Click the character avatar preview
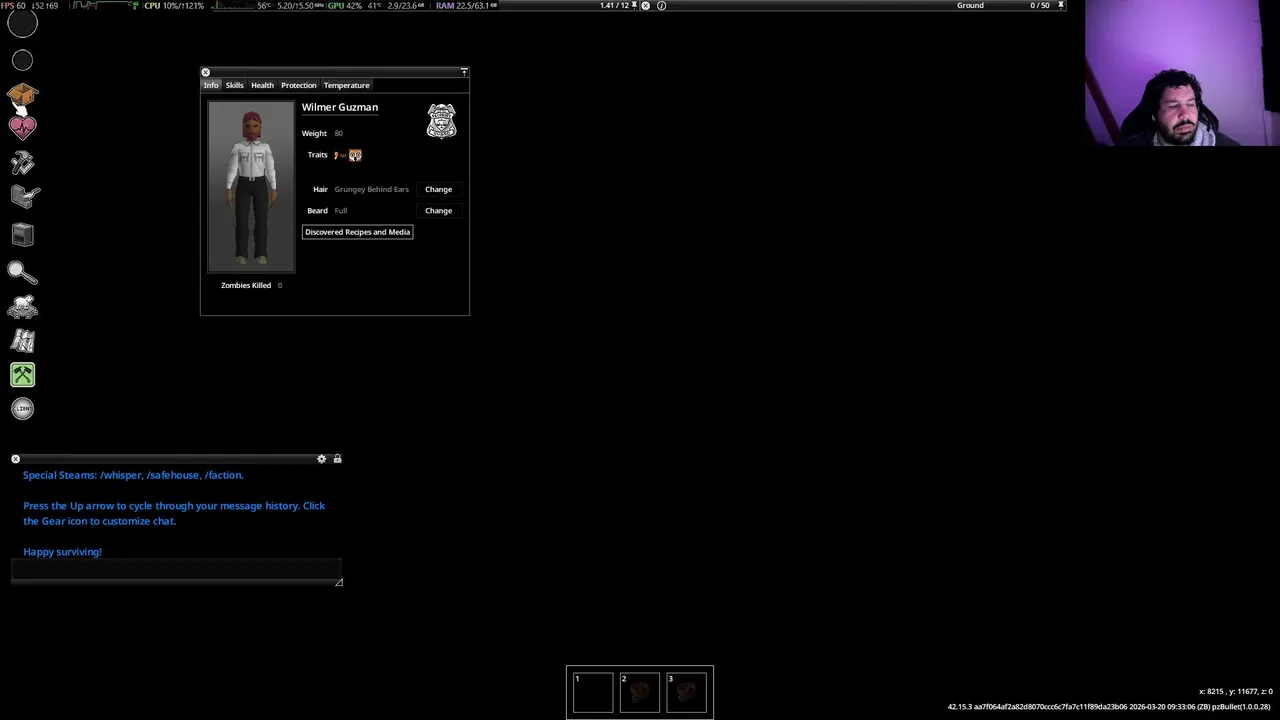This screenshot has width=1280, height=720. [251, 186]
